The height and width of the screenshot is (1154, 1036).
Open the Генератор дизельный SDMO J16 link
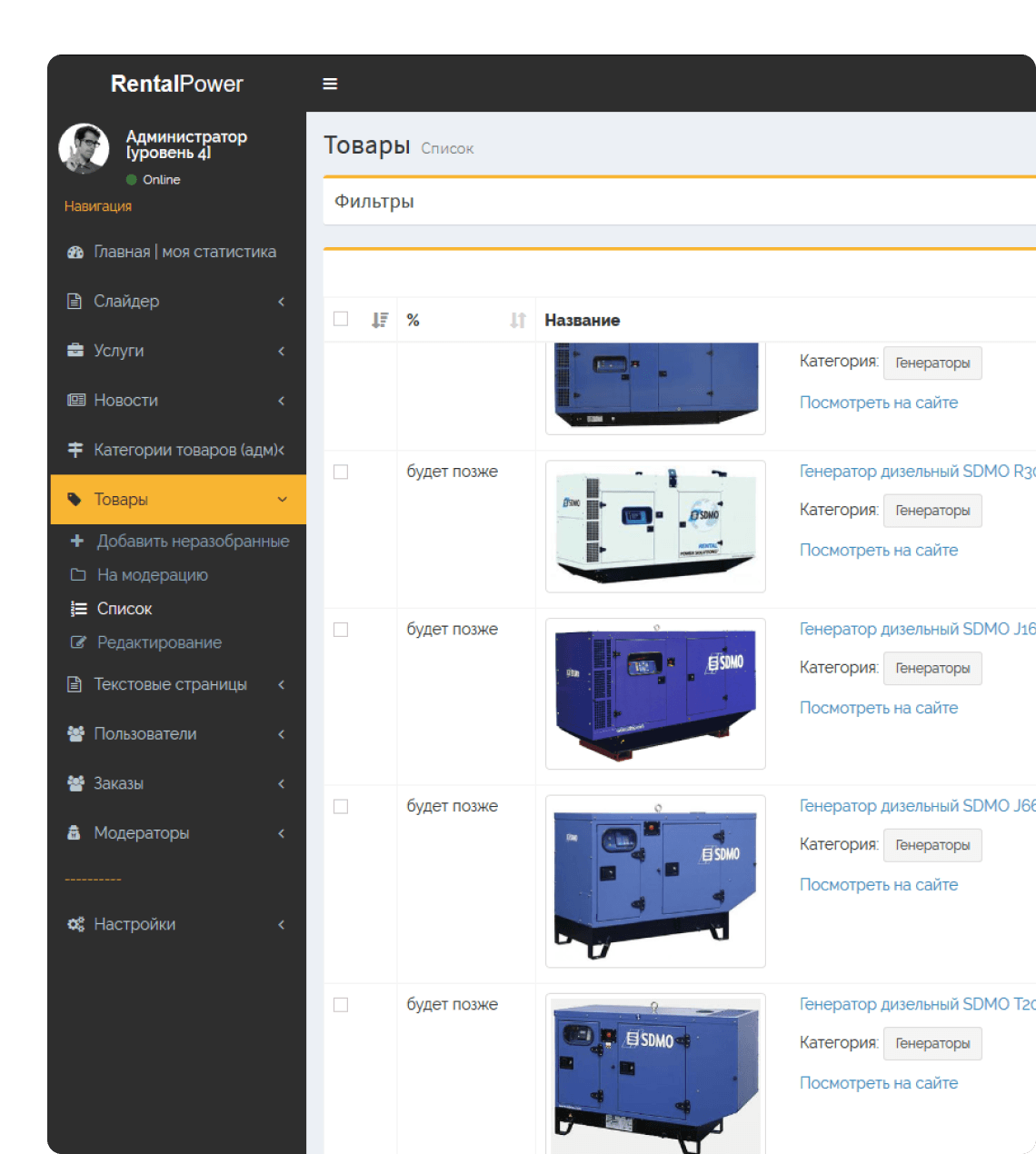tap(917, 629)
